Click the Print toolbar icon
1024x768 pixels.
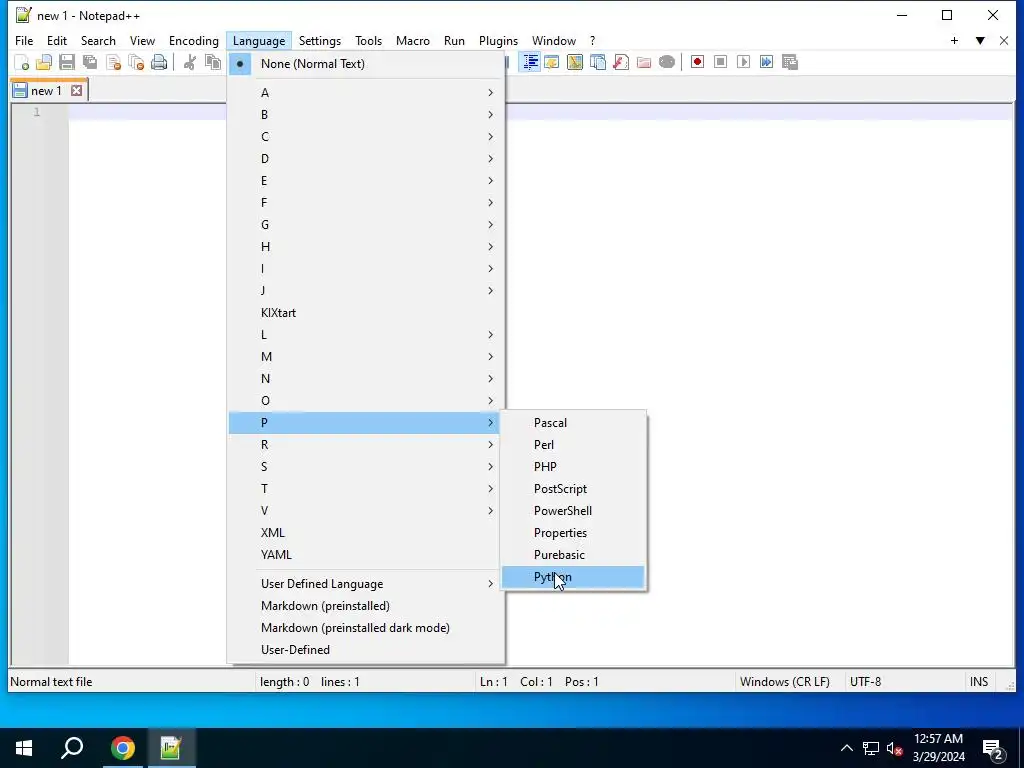(159, 62)
